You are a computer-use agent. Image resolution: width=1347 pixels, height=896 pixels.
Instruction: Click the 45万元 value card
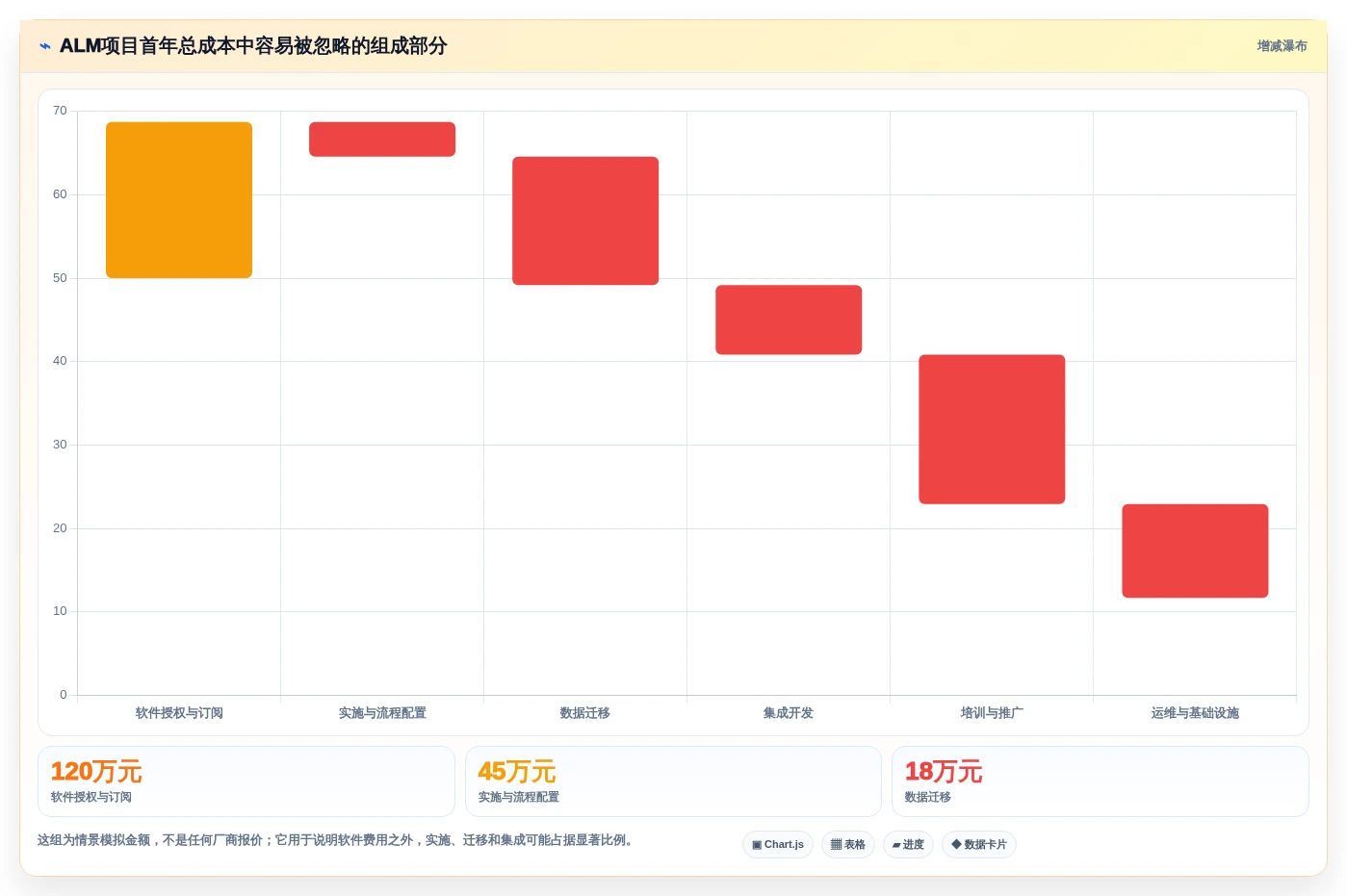point(673,781)
